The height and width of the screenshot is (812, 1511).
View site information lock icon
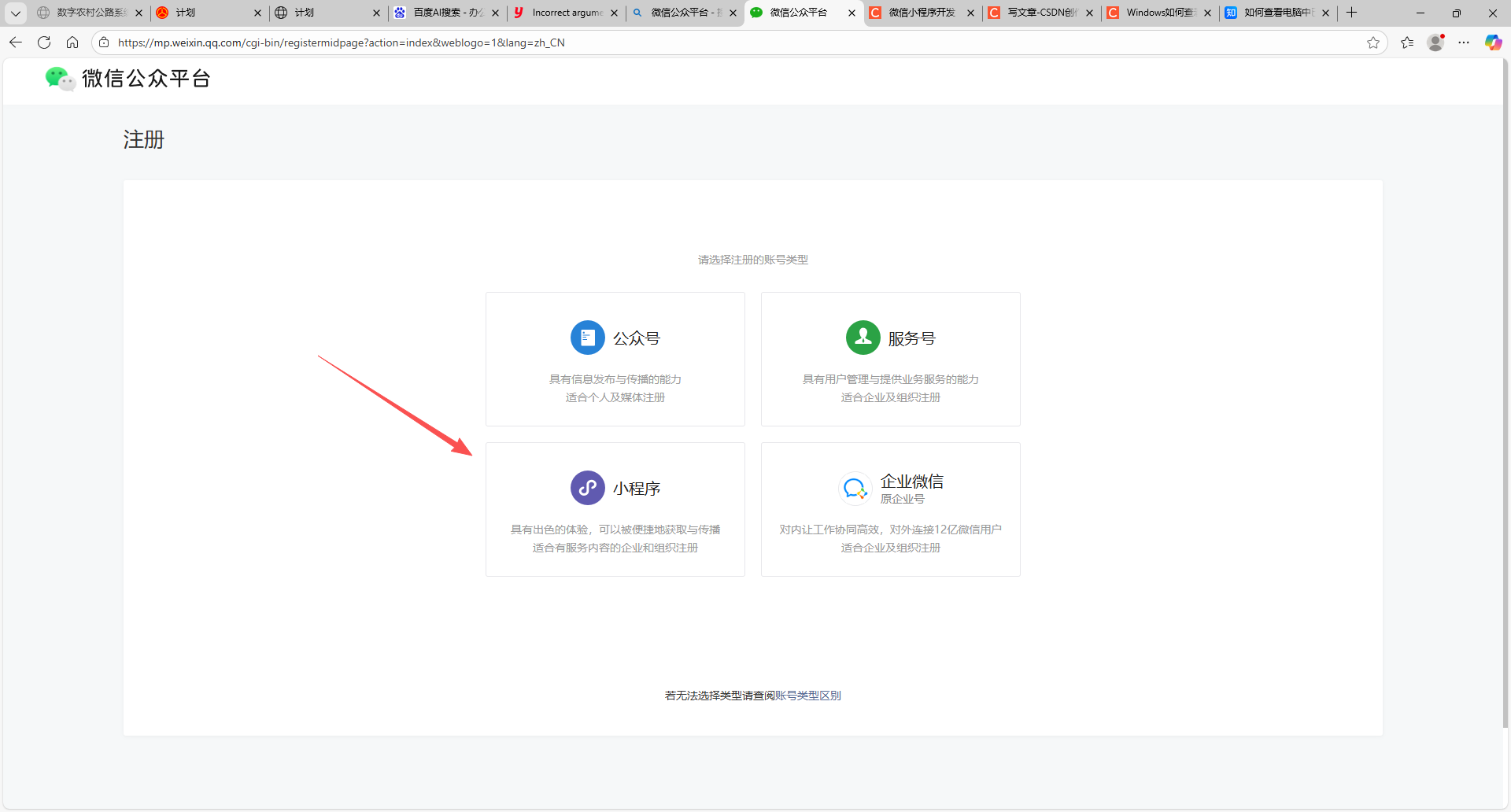(104, 42)
